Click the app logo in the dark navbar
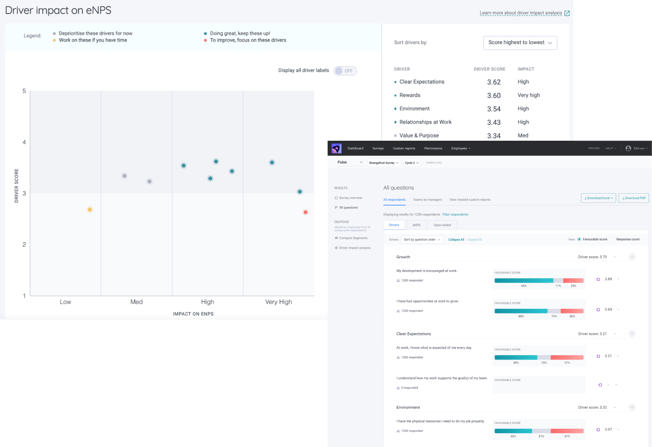 [x=336, y=148]
